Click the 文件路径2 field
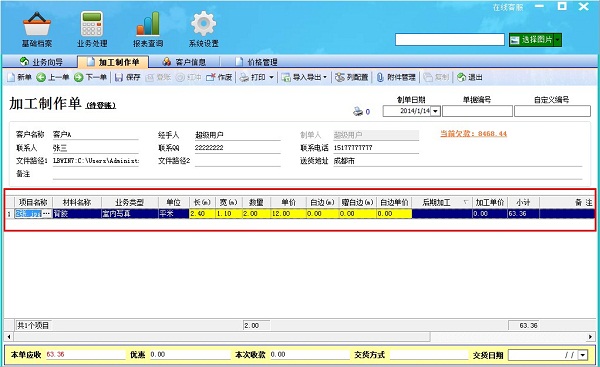This screenshot has width=600, height=367. click(x=237, y=161)
